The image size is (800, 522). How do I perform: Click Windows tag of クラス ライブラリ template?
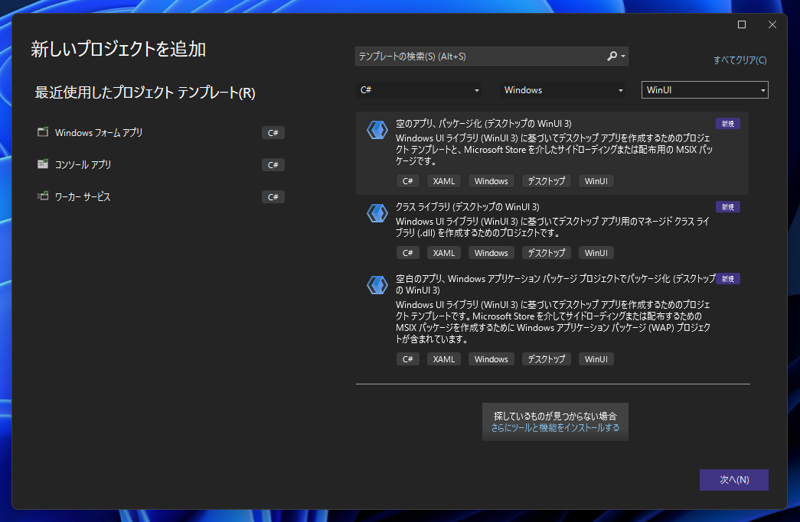point(491,253)
